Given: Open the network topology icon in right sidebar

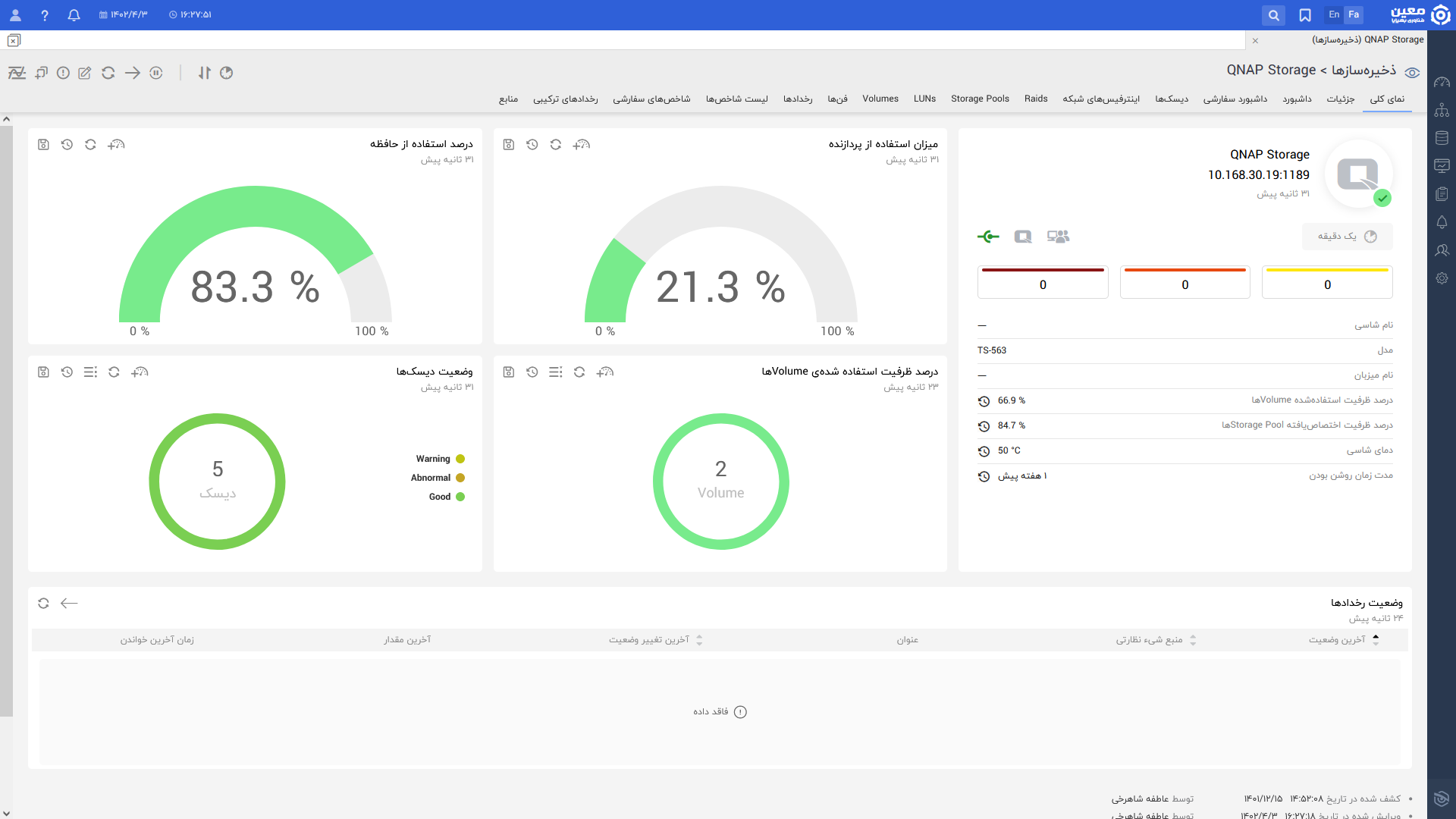Looking at the screenshot, I should point(1442,110).
